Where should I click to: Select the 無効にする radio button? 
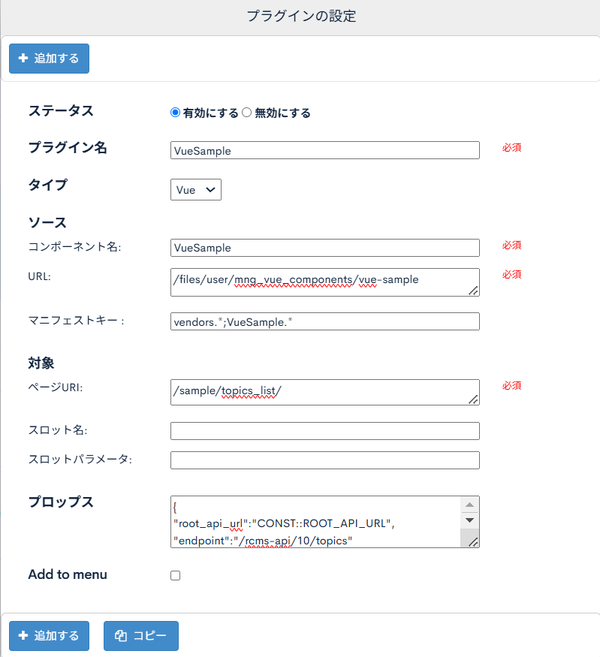(x=247, y=112)
